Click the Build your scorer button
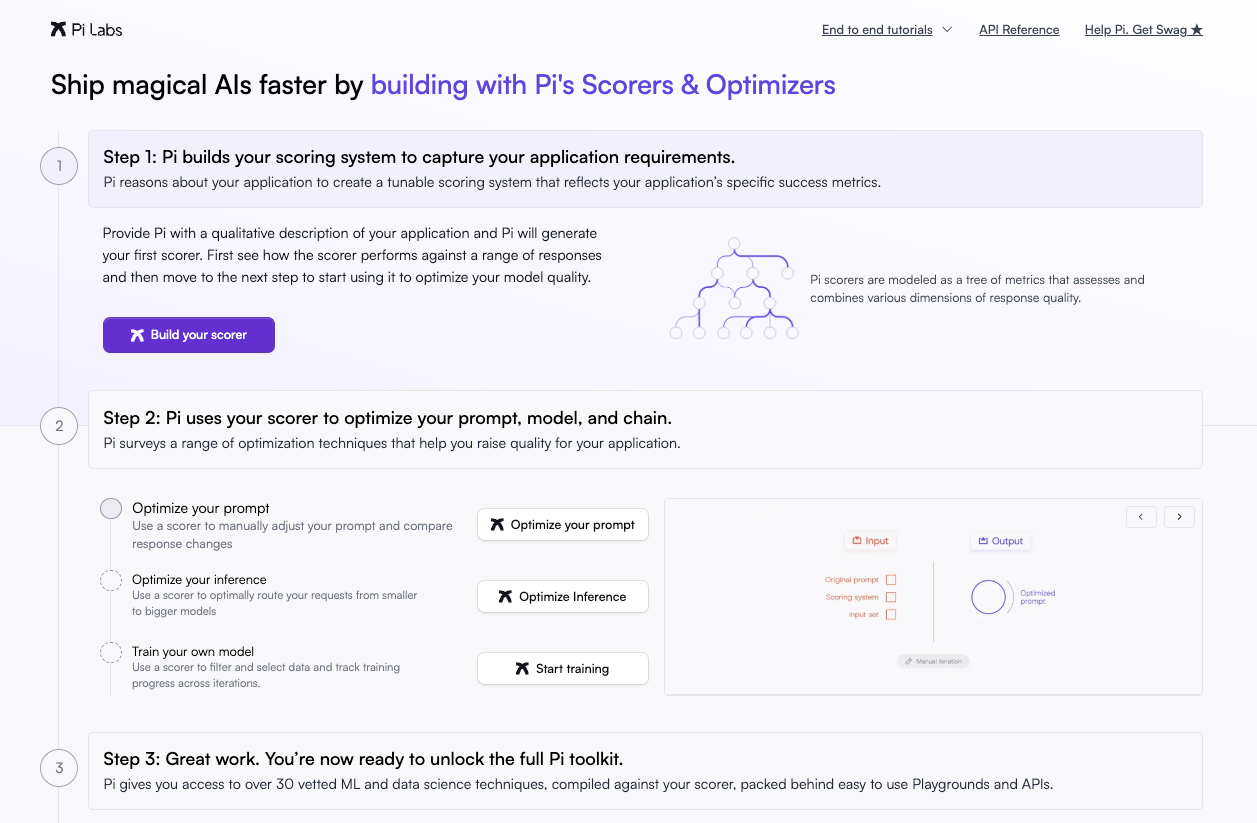Viewport: 1257px width, 823px height. (x=189, y=335)
